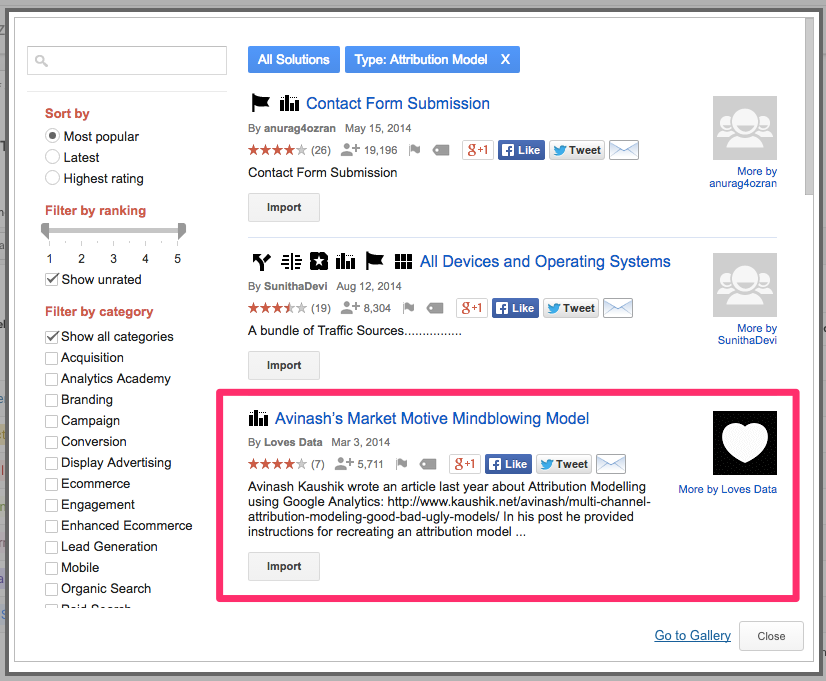Email Avinash's Market Motive model
This screenshot has width=826, height=681.
[611, 464]
